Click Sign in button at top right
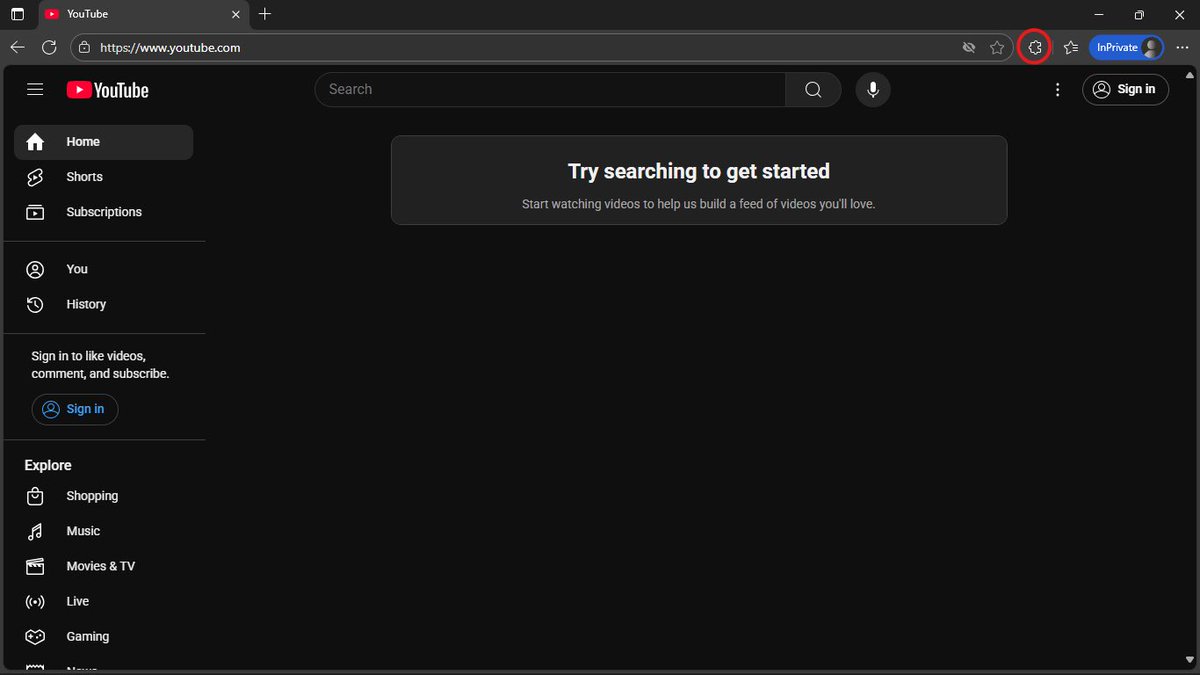Screen dimensions: 1200x675 tap(1125, 89)
